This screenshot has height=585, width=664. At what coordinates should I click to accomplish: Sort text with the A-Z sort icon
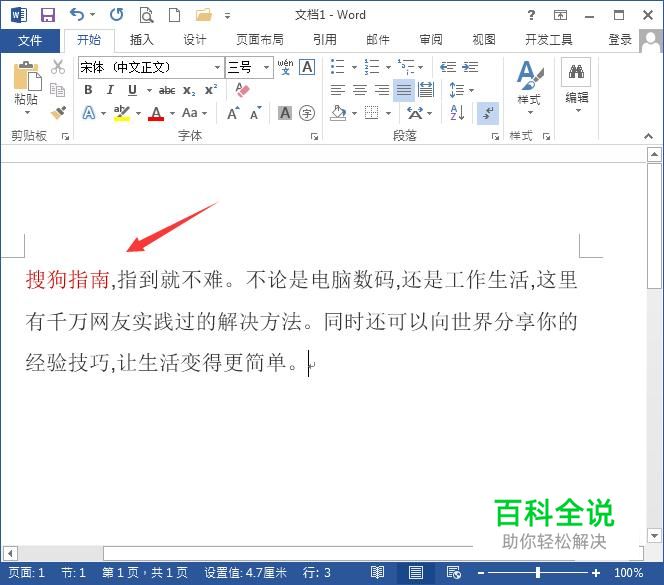(x=457, y=113)
